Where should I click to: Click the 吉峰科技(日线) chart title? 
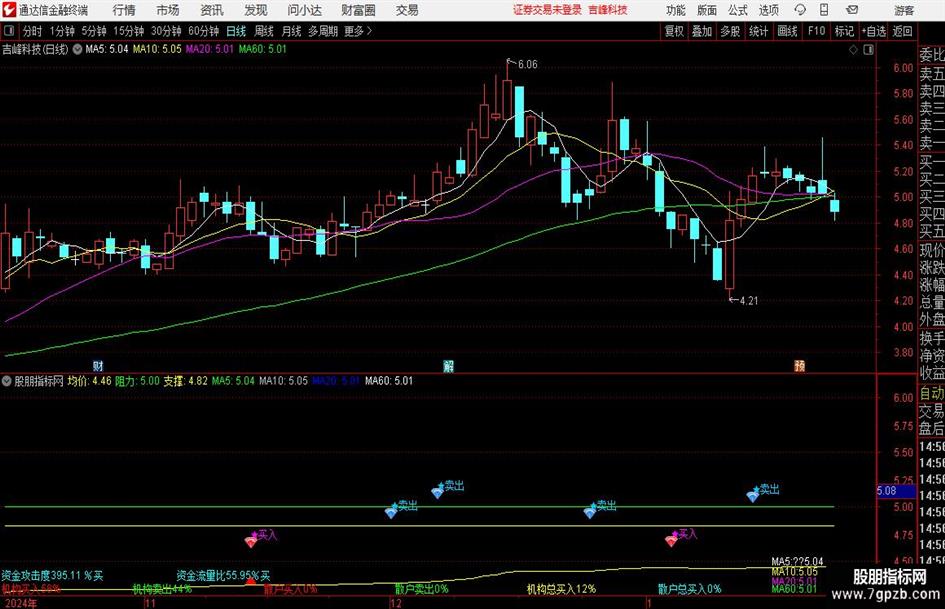(35, 49)
